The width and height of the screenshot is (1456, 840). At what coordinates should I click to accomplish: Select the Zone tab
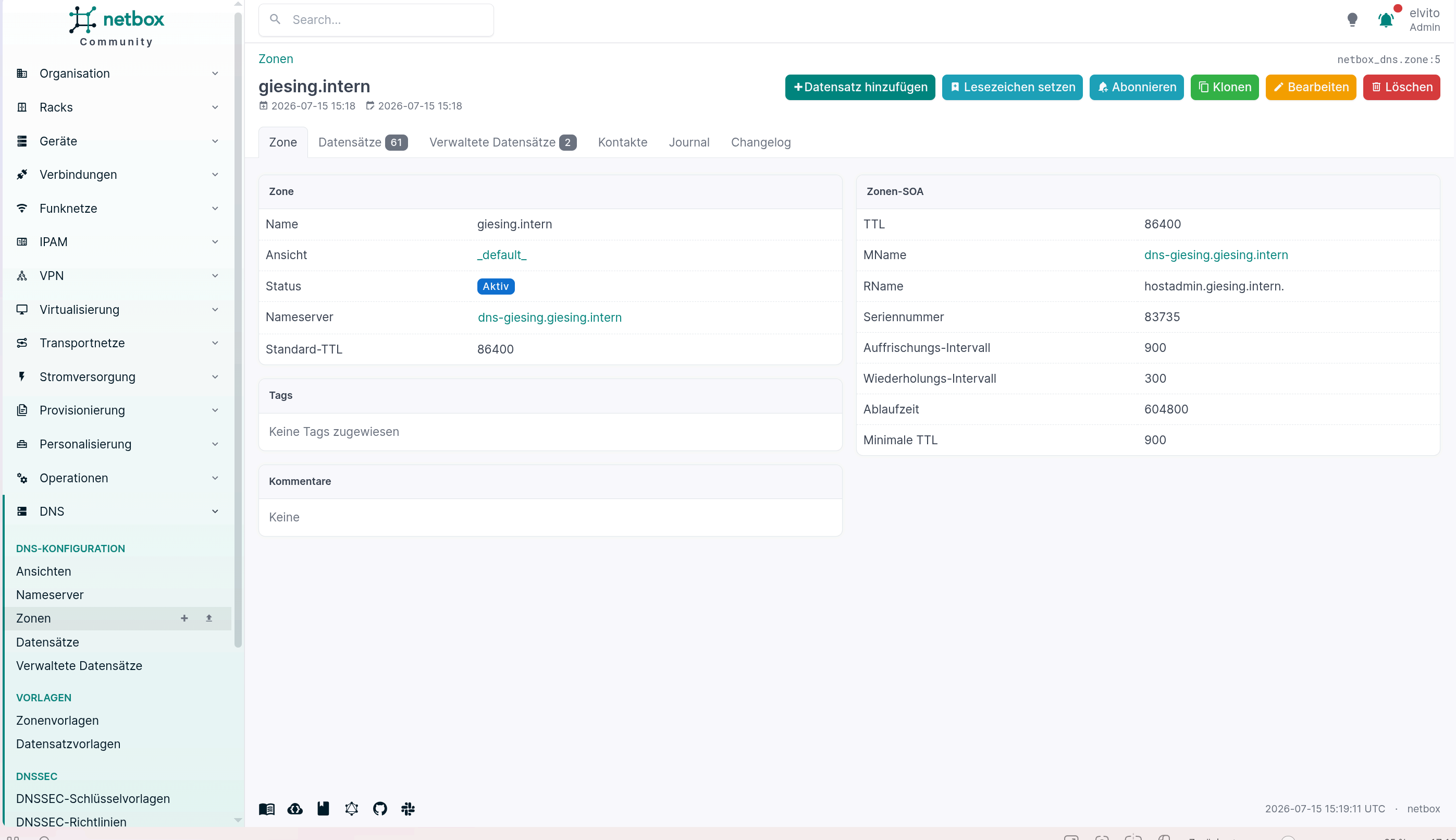tap(283, 142)
